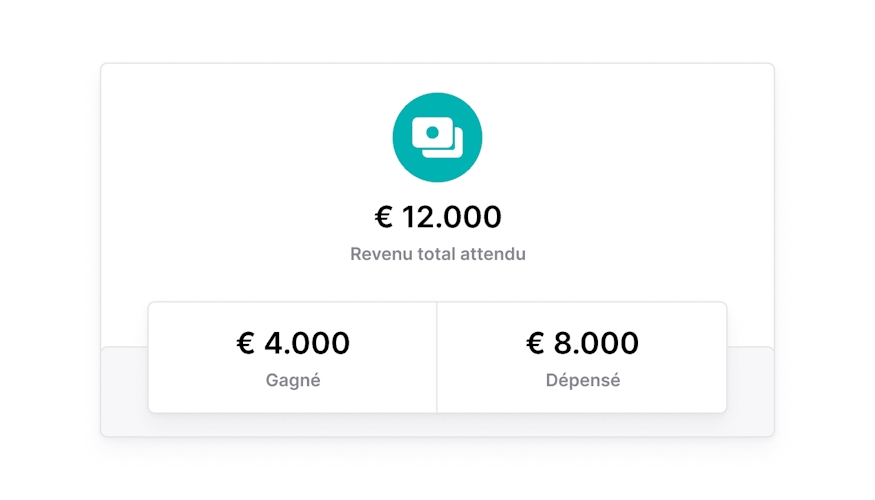Click the € 4.000 earned amount

(293, 343)
